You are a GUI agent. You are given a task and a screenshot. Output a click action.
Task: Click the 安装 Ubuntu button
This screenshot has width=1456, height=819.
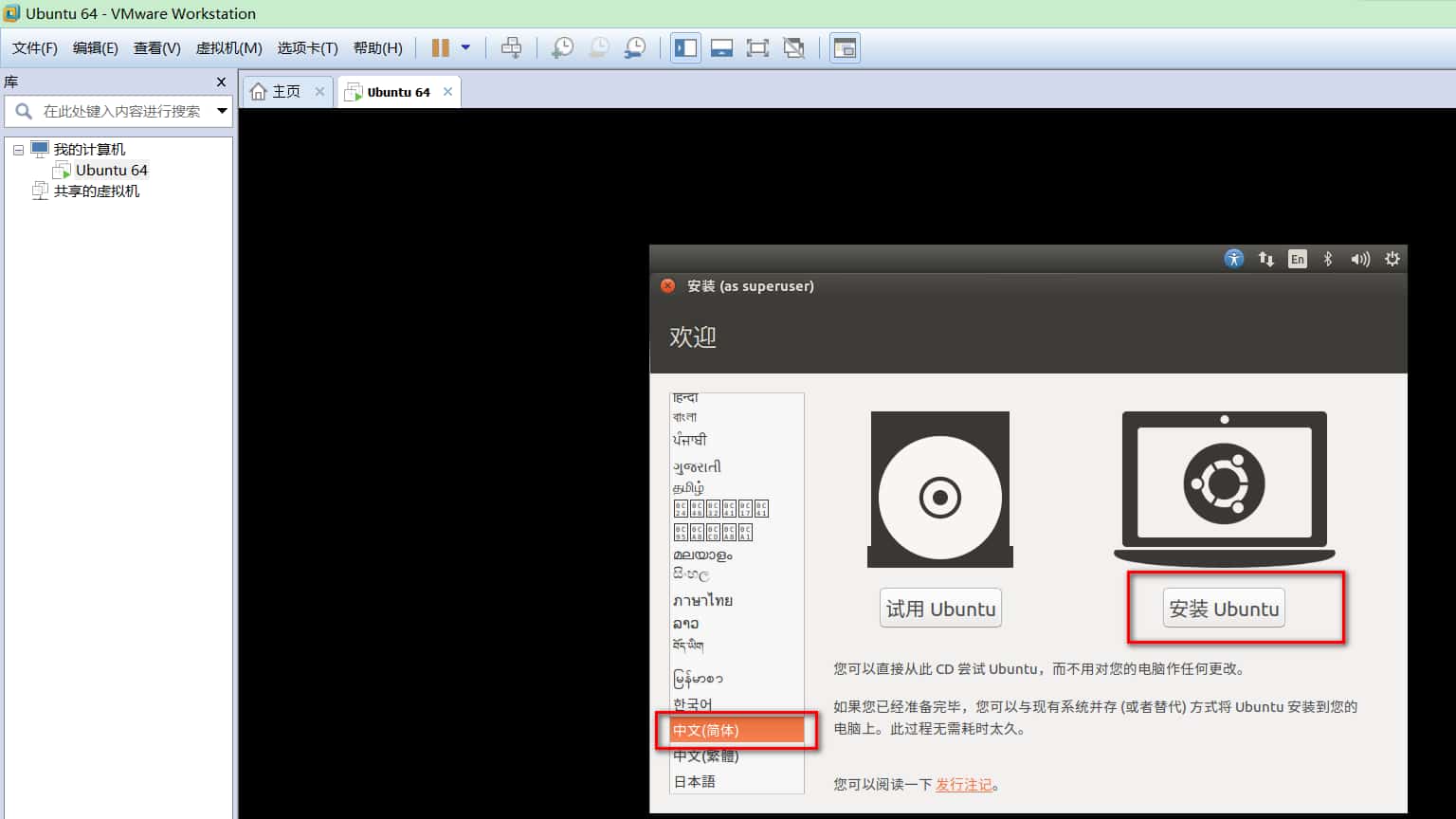pos(1223,608)
